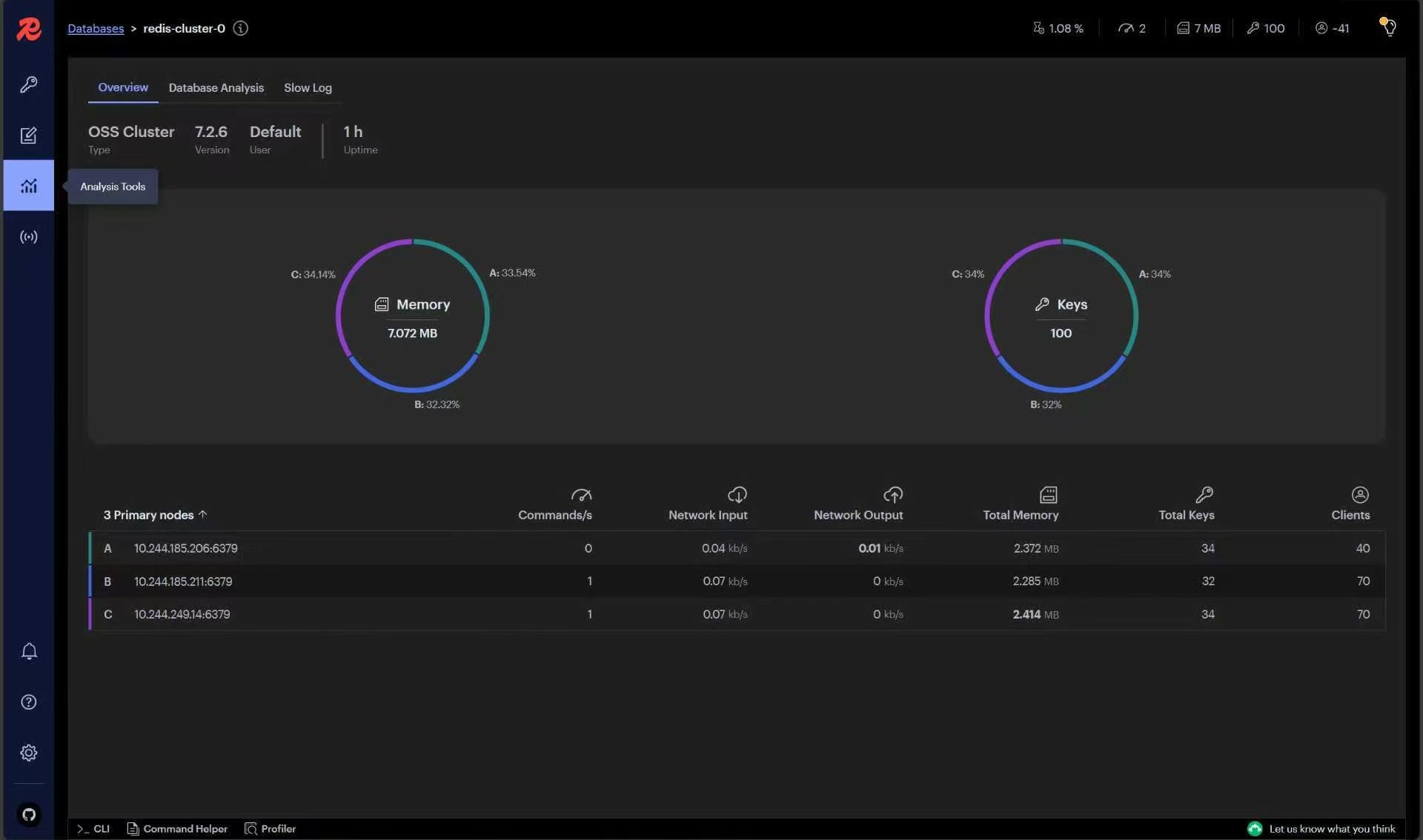This screenshot has height=840, width=1423.
Task: Open the Browser key icon in sidebar
Action: tap(28, 84)
